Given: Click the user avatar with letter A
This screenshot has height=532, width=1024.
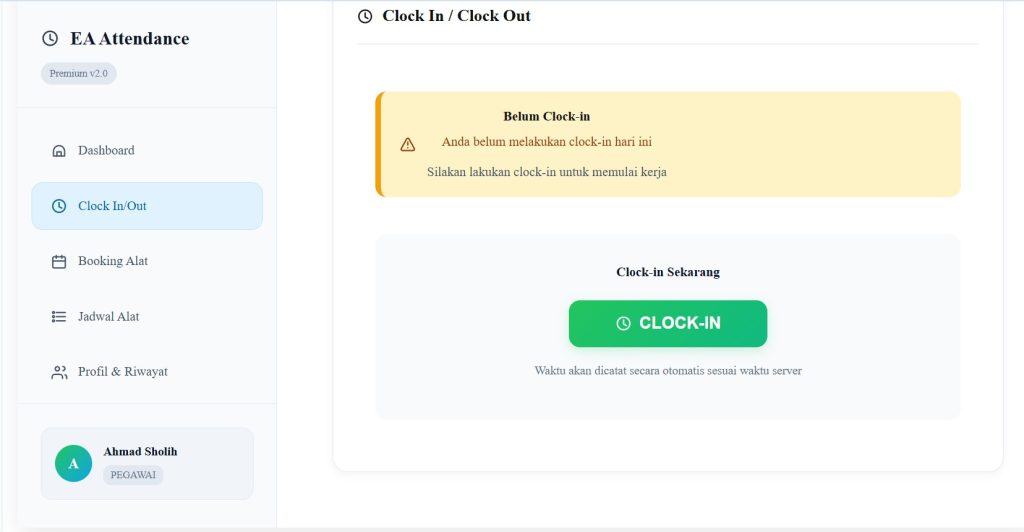Looking at the screenshot, I should click(73, 464).
